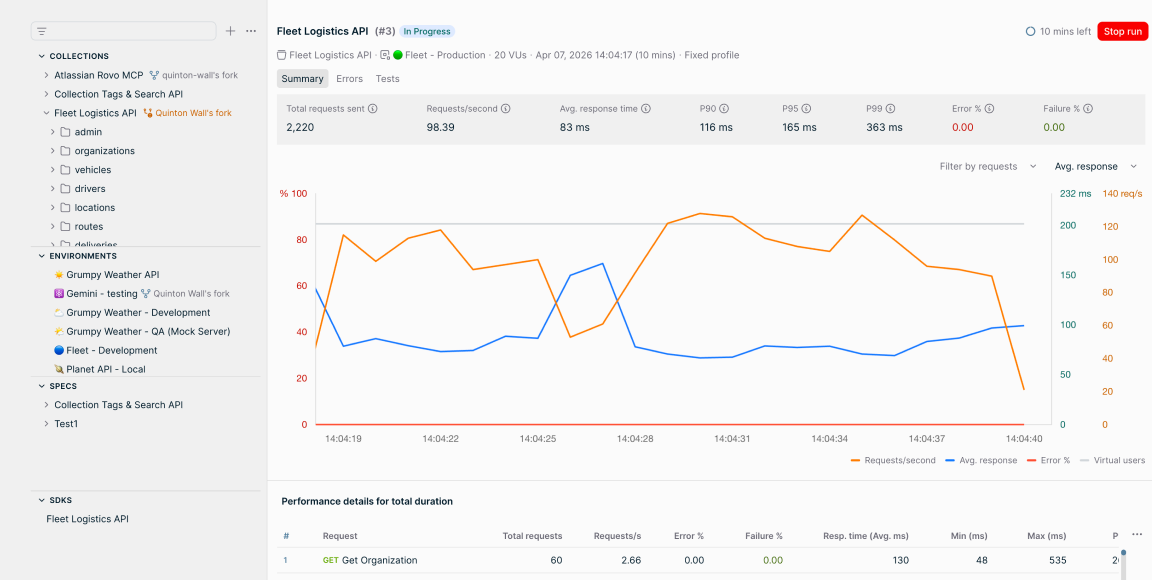Click the info icon beside Failure %

1088,109
